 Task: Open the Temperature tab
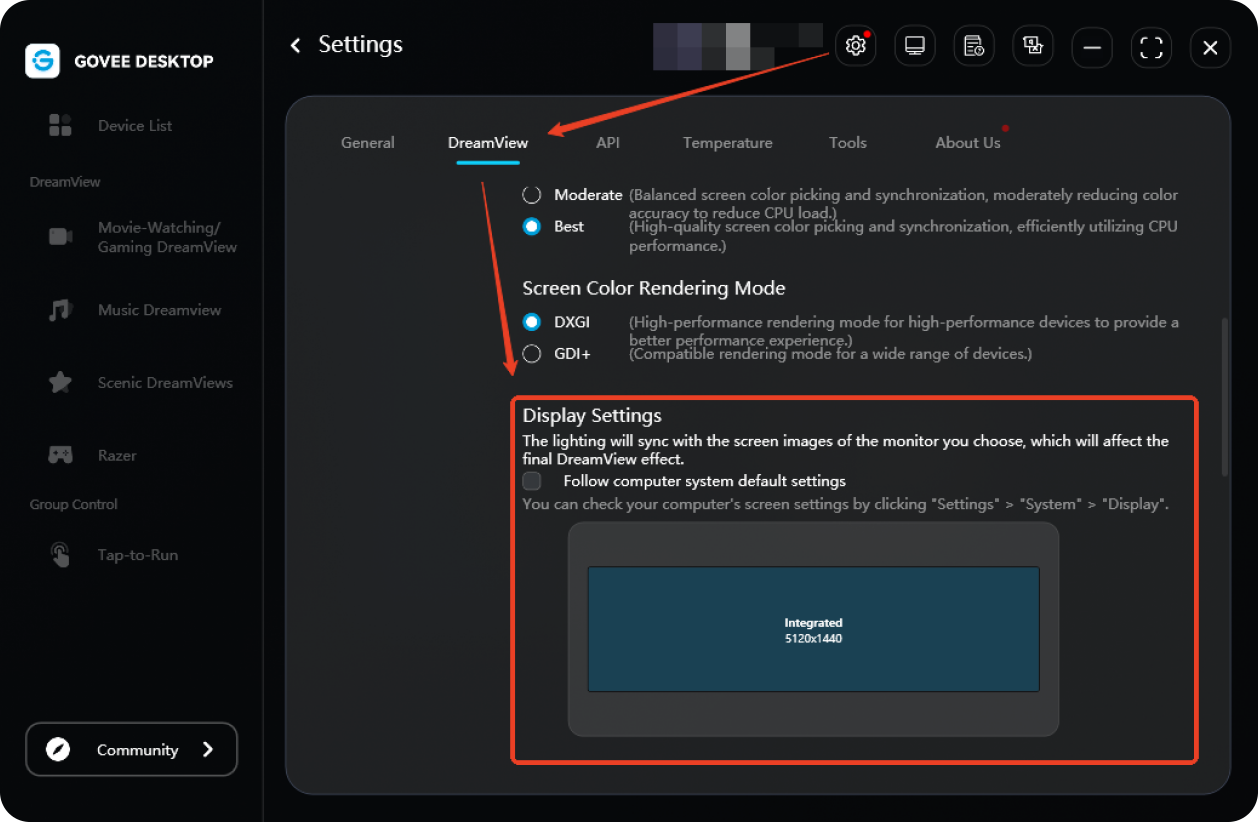click(x=727, y=143)
